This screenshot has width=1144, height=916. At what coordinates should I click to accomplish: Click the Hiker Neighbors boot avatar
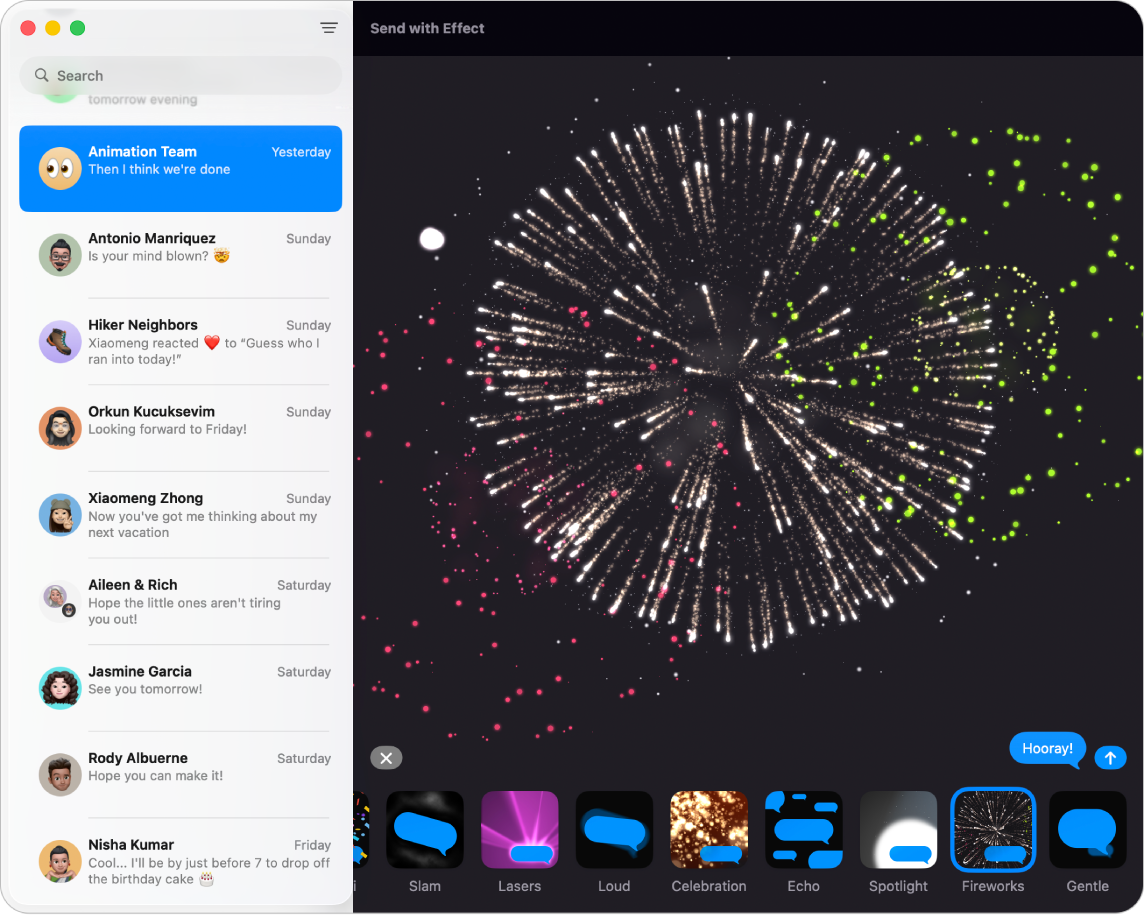(60, 341)
